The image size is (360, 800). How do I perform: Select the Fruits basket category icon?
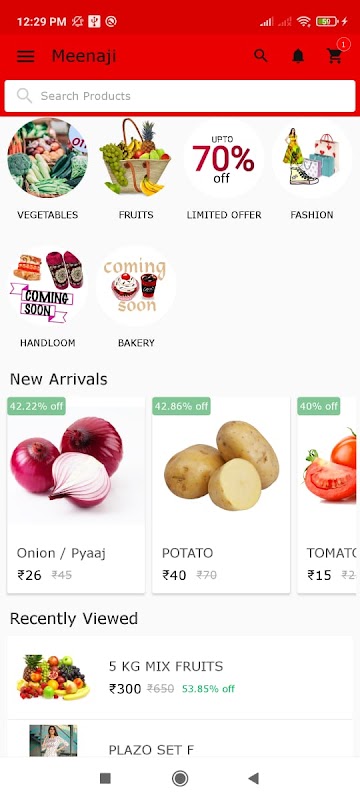136,158
